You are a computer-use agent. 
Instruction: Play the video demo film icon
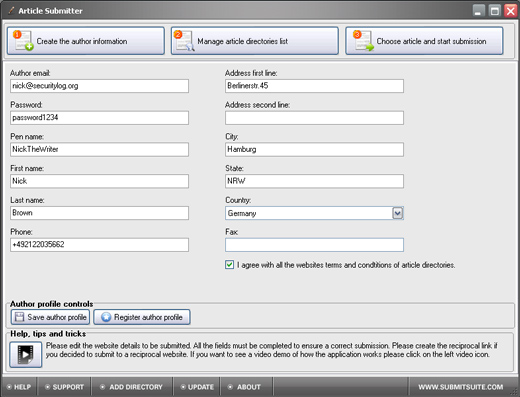(26, 354)
